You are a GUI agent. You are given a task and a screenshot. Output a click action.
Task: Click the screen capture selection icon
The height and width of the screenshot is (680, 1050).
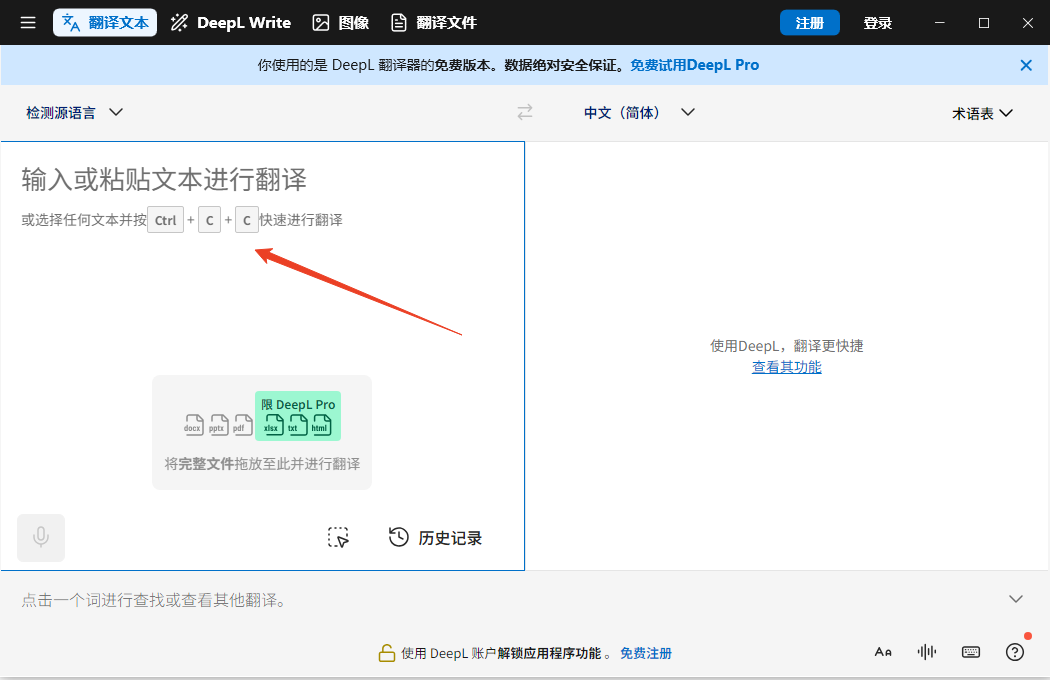[x=338, y=537]
